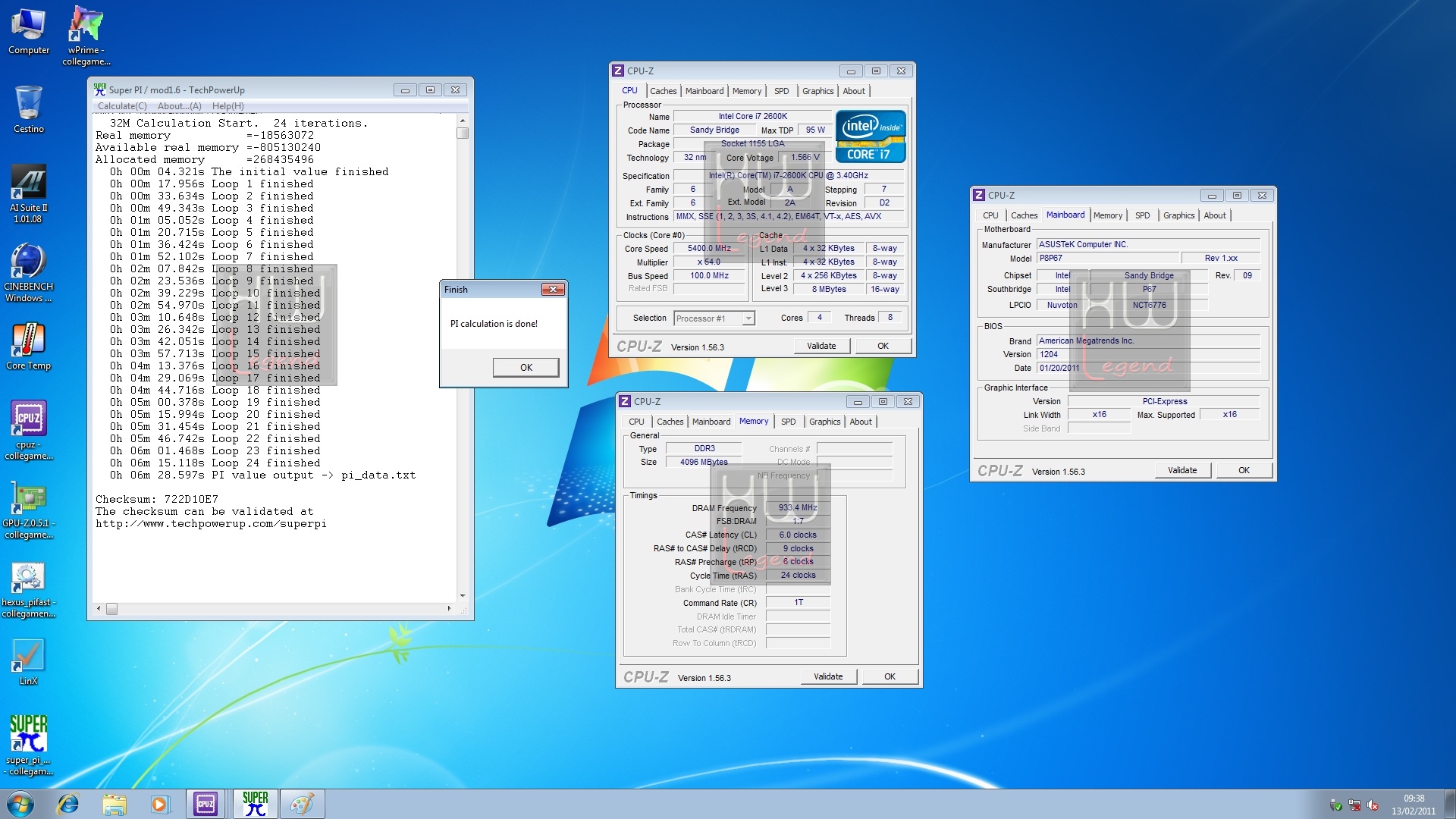This screenshot has width=1456, height=819.
Task: Switch to Paint in the taskbar
Action: pyautogui.click(x=302, y=804)
